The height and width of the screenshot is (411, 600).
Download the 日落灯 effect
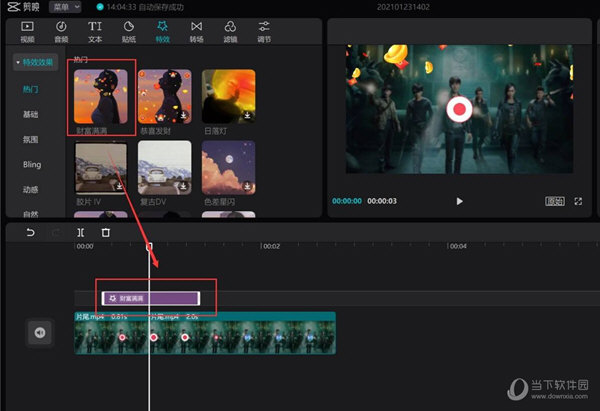tap(246, 116)
